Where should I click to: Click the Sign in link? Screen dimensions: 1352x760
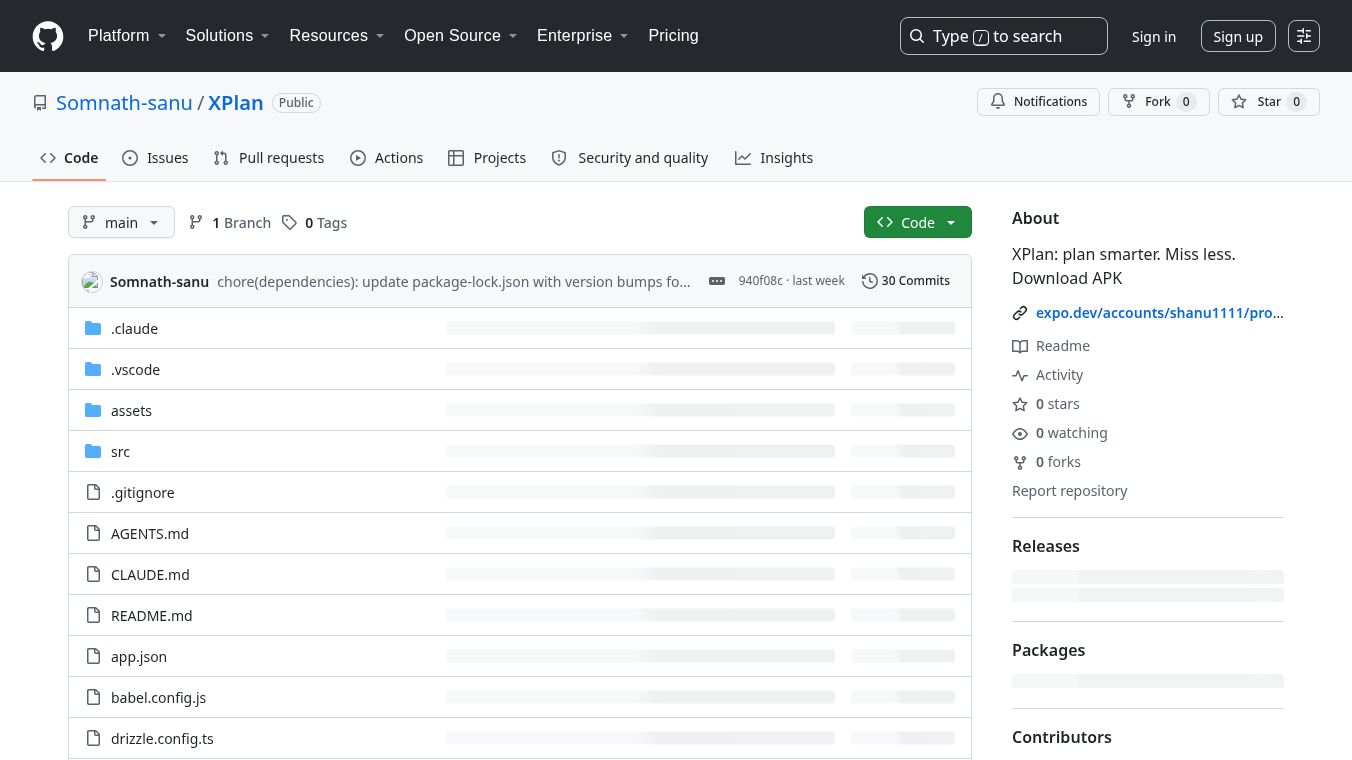point(1154,36)
